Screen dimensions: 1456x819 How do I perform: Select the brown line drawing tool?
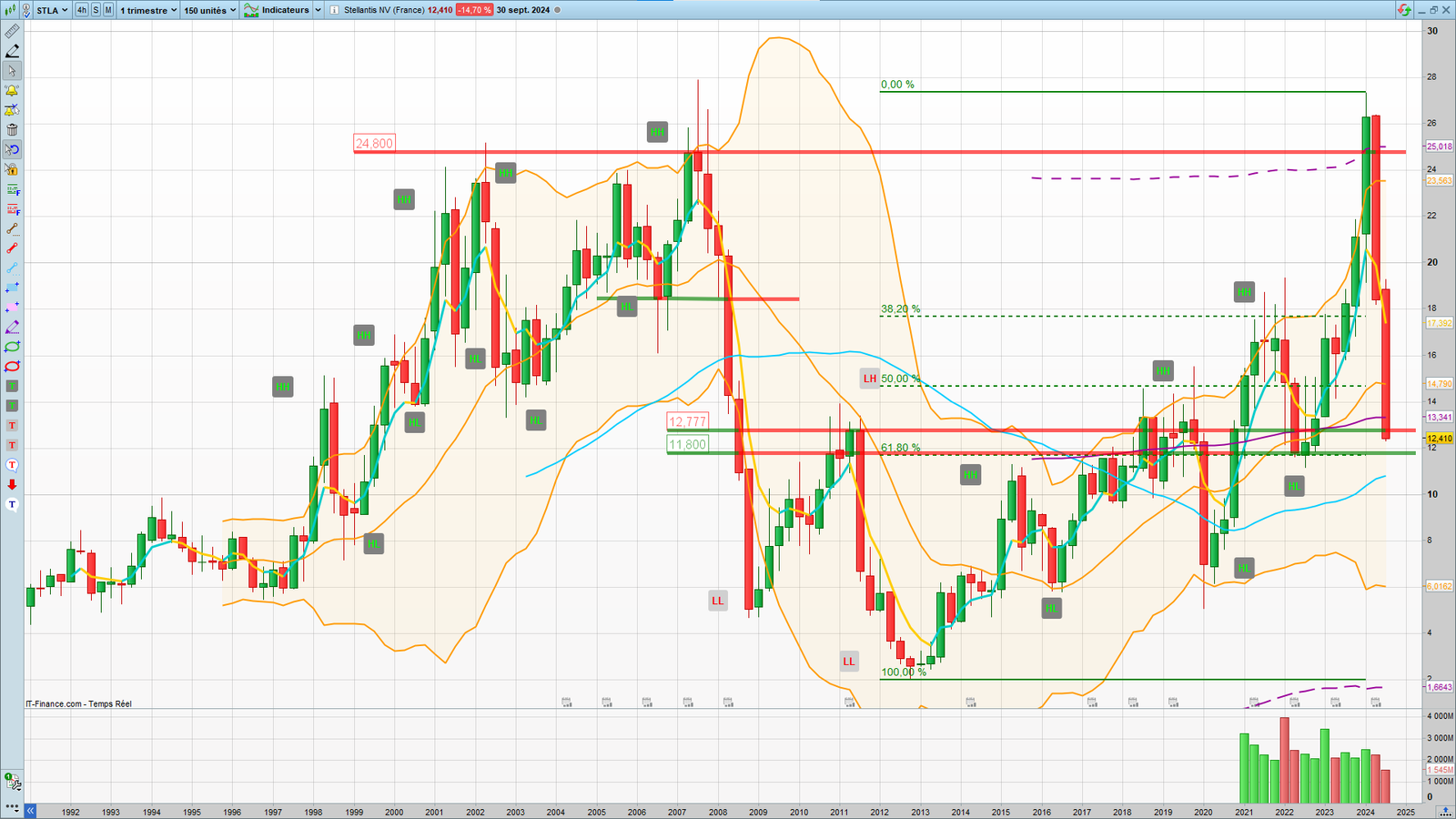pyautogui.click(x=12, y=228)
